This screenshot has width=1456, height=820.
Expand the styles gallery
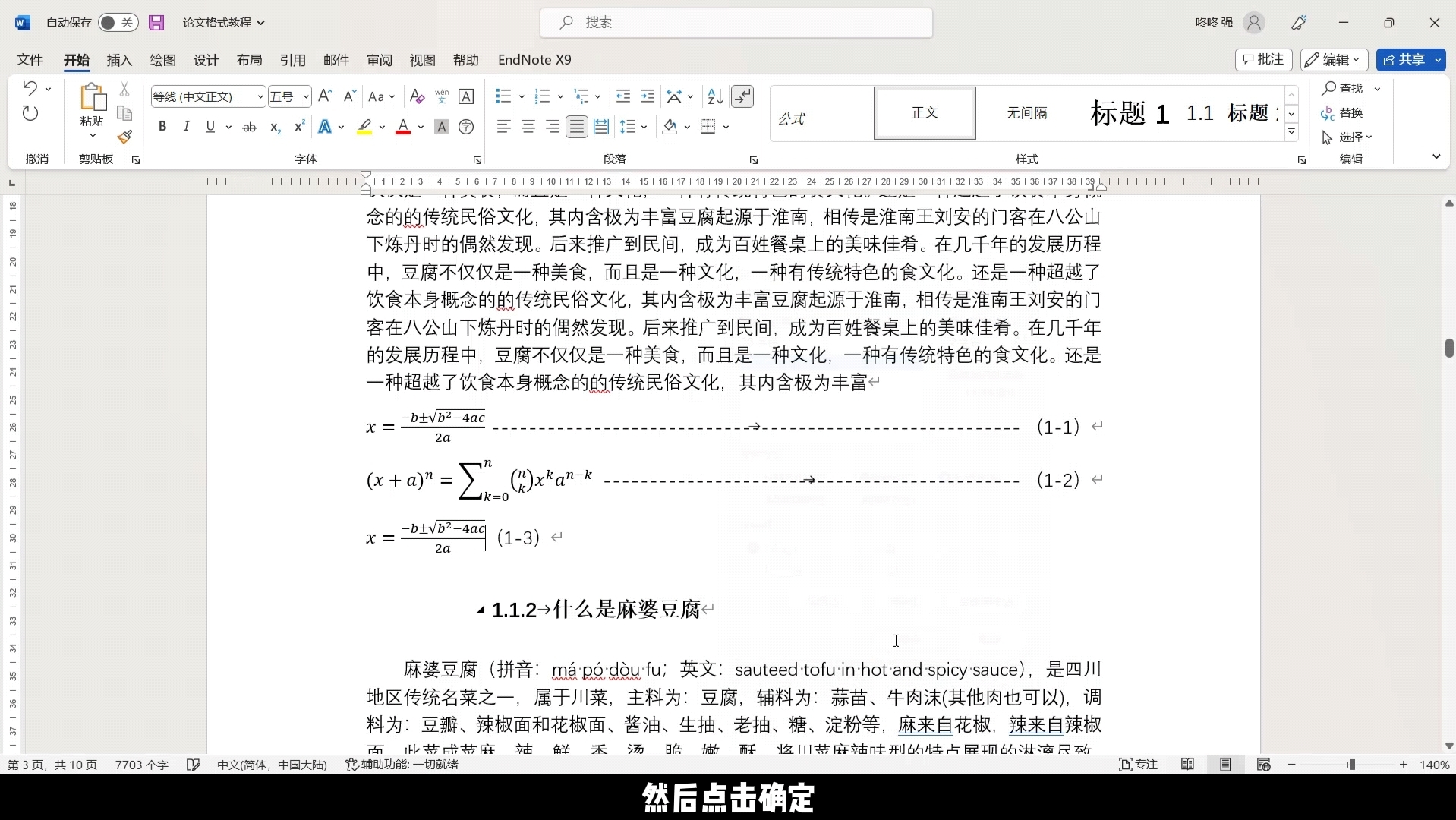[1292, 133]
